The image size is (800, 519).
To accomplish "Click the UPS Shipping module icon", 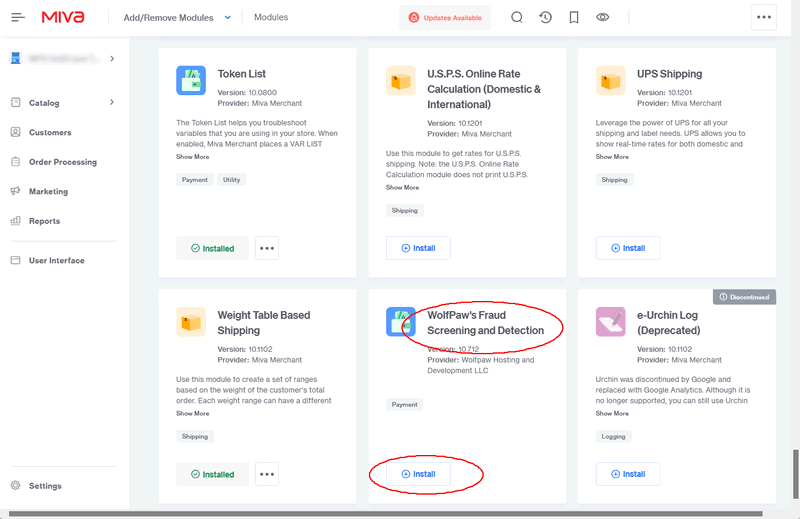I will (x=611, y=80).
